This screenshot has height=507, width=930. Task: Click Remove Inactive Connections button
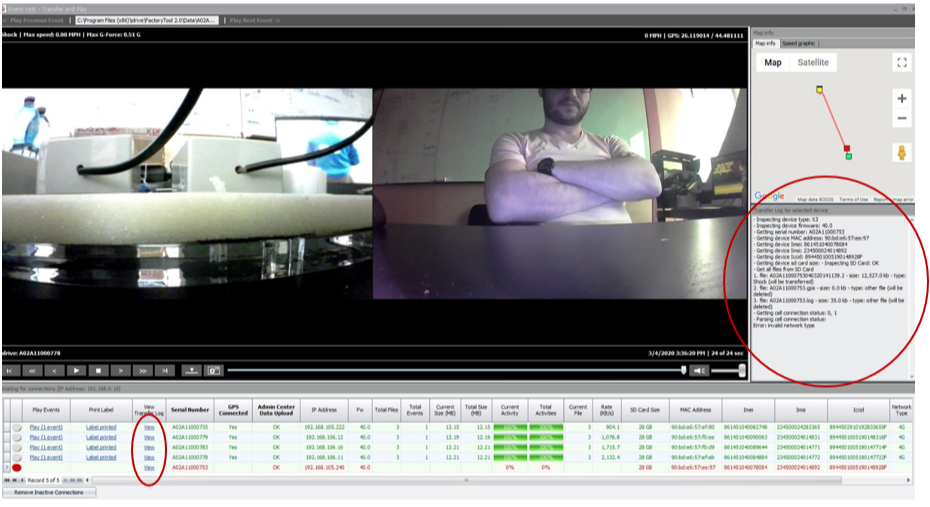tap(49, 492)
